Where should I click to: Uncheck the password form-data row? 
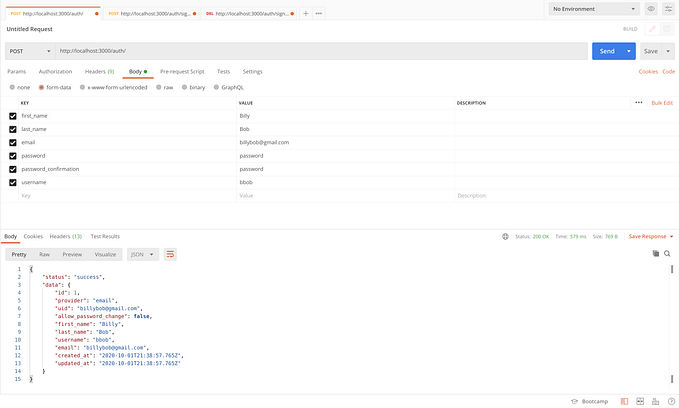pyautogui.click(x=13, y=156)
